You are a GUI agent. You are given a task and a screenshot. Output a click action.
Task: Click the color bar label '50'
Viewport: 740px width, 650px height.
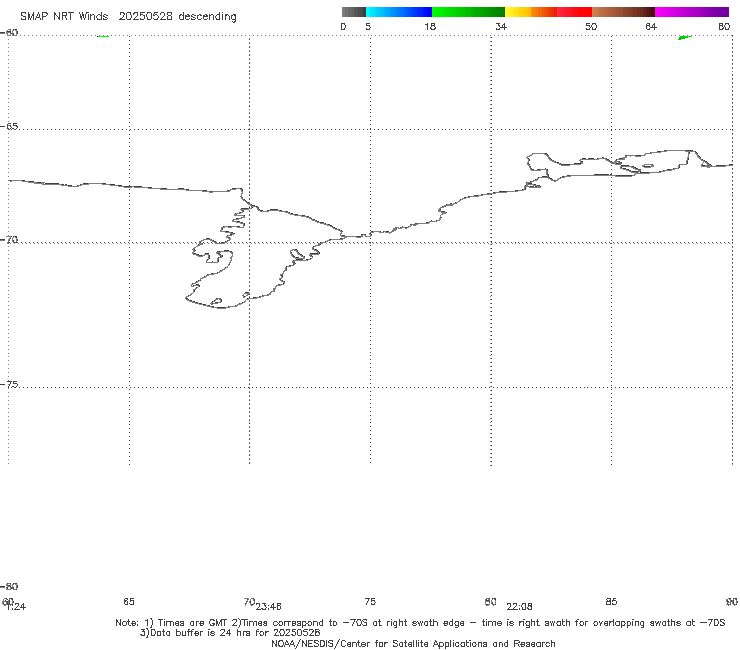tap(591, 26)
